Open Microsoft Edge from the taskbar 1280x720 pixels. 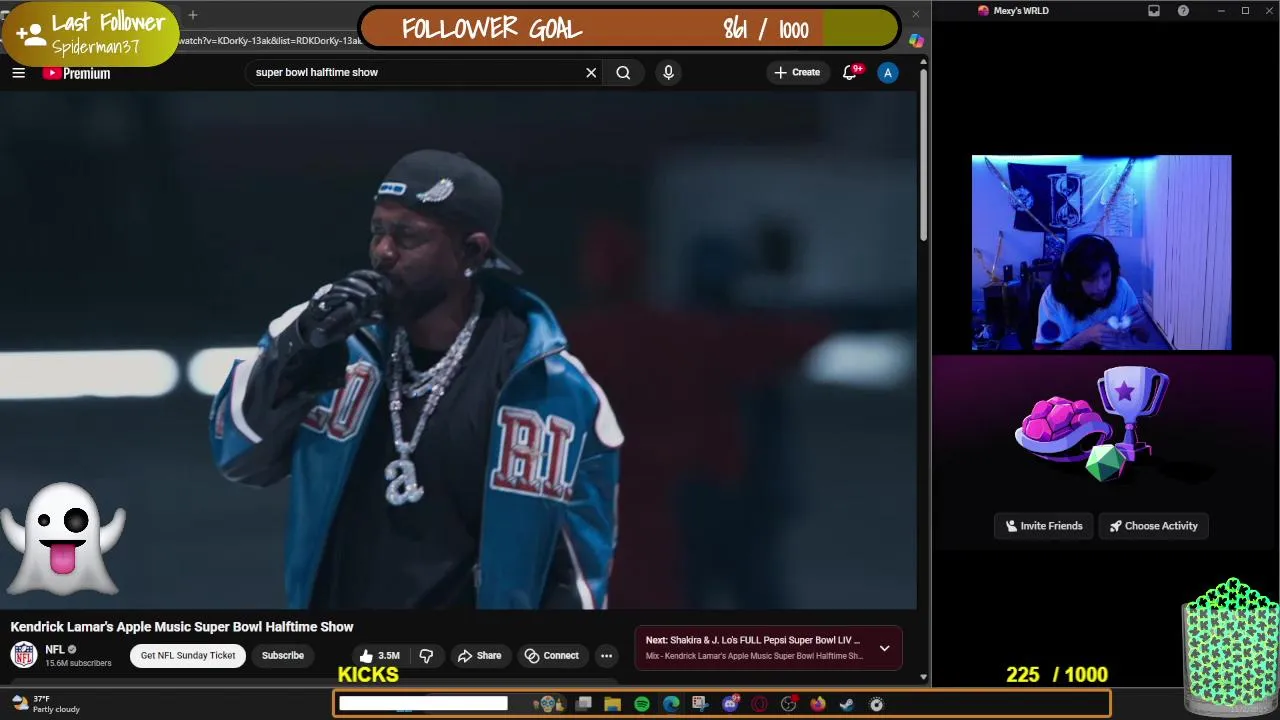[x=671, y=704]
